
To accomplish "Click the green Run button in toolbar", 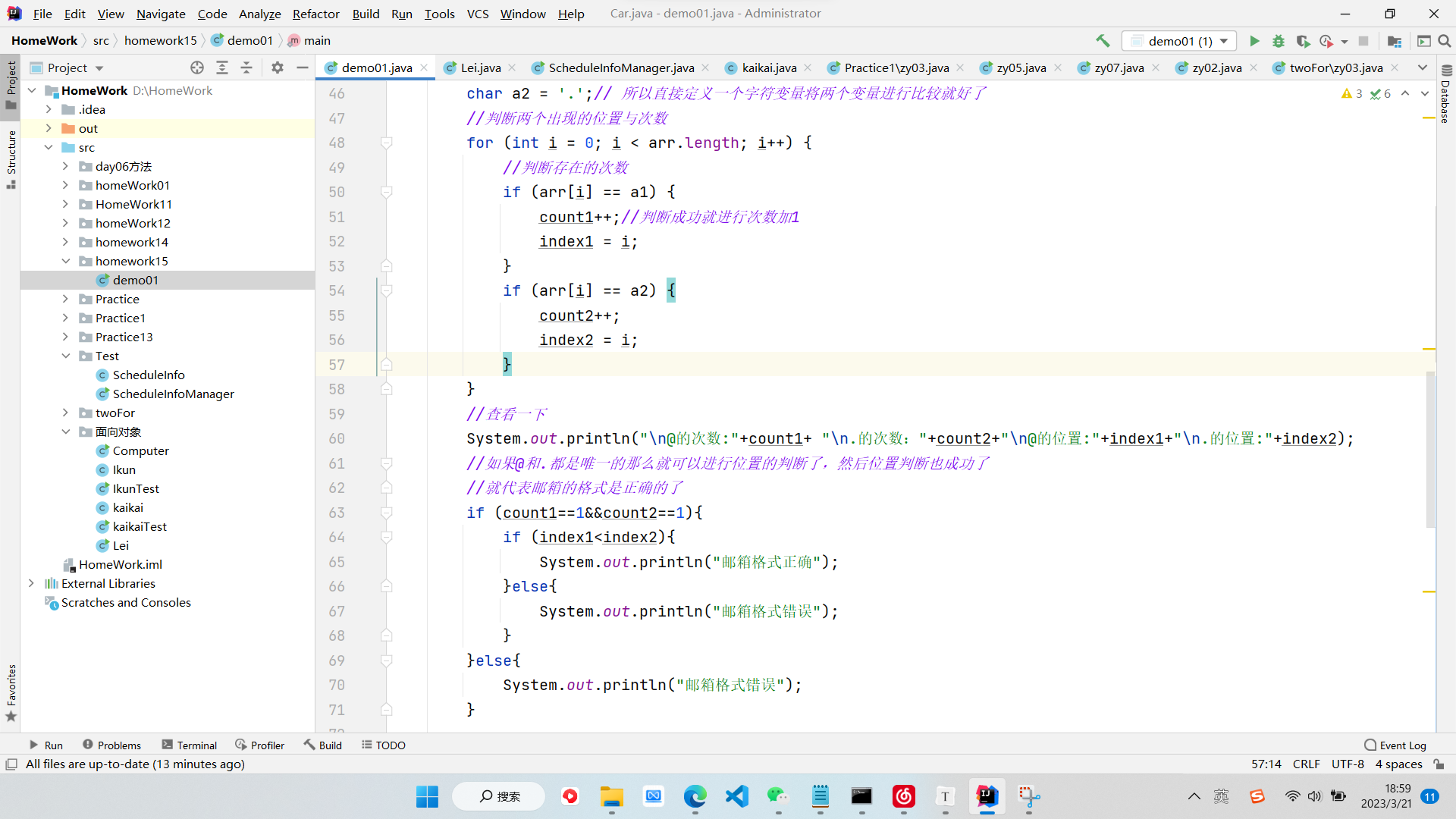I will point(1254,41).
